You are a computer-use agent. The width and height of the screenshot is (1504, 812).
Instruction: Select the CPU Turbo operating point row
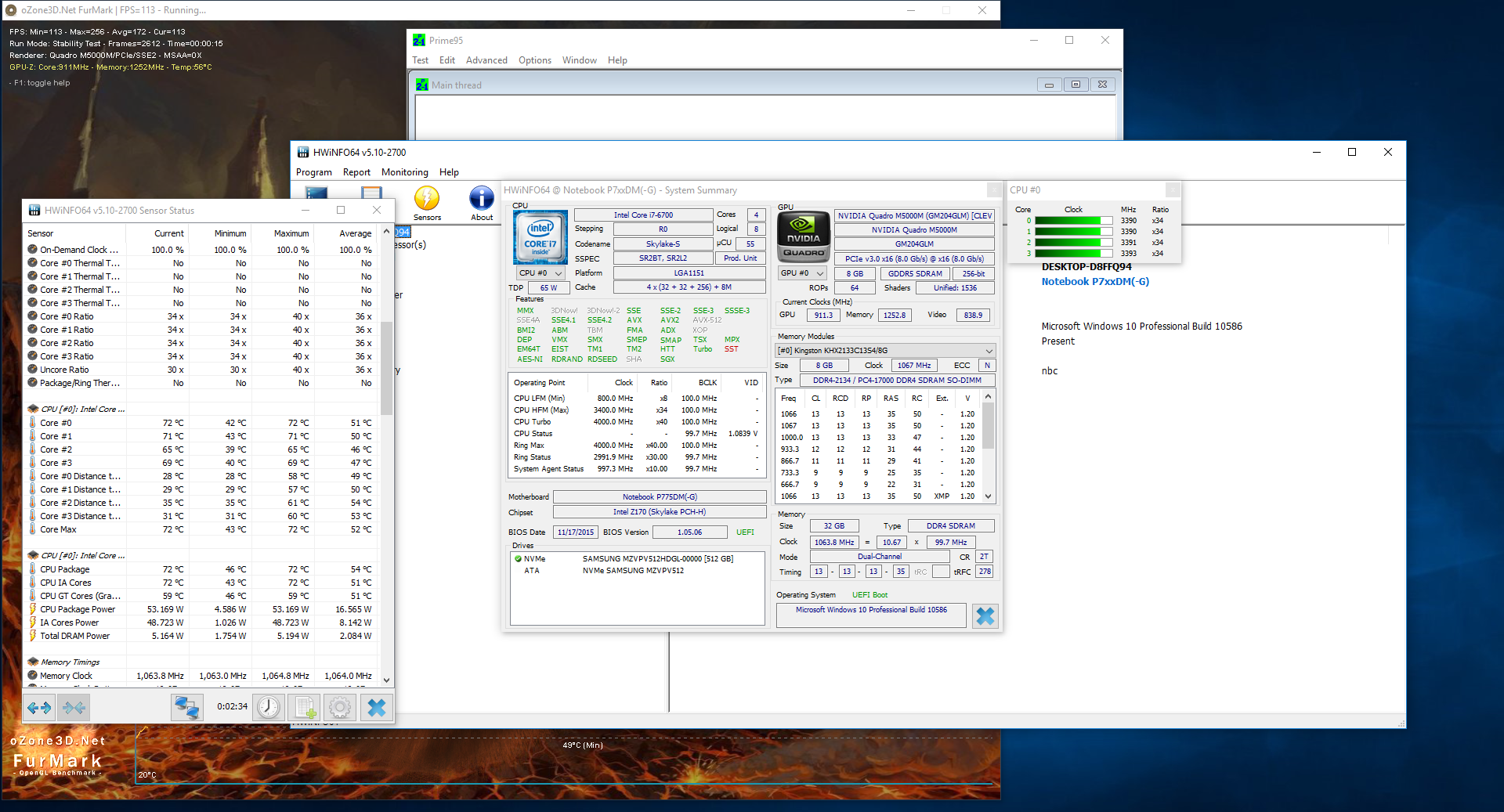click(636, 422)
